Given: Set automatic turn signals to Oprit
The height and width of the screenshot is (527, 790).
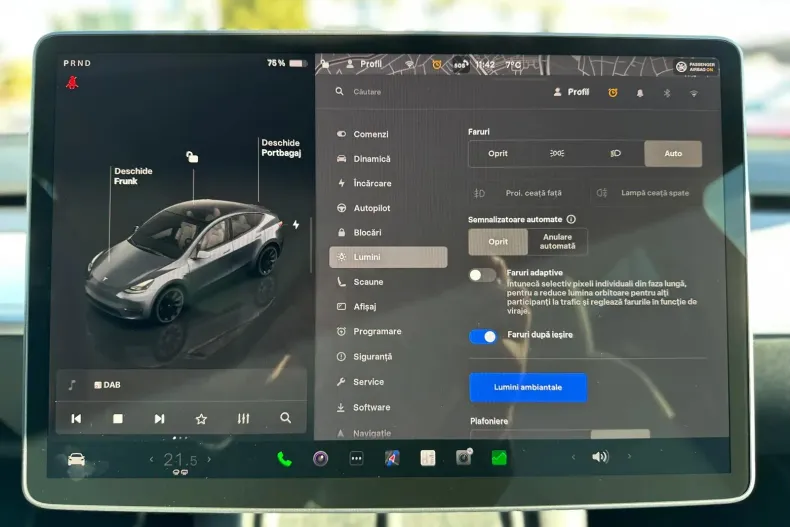Looking at the screenshot, I should pos(498,242).
